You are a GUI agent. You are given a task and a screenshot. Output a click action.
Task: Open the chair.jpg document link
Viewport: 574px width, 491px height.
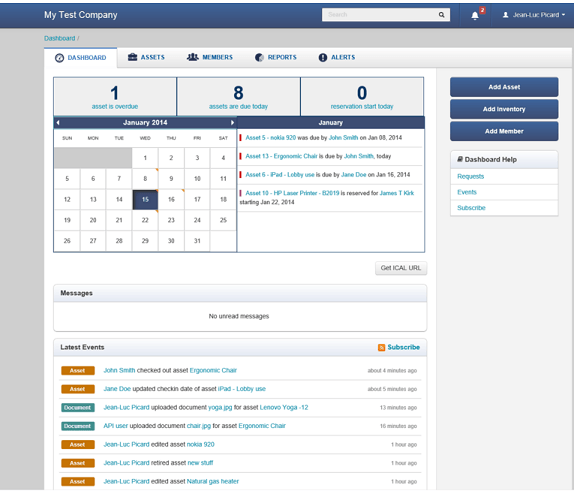199,426
